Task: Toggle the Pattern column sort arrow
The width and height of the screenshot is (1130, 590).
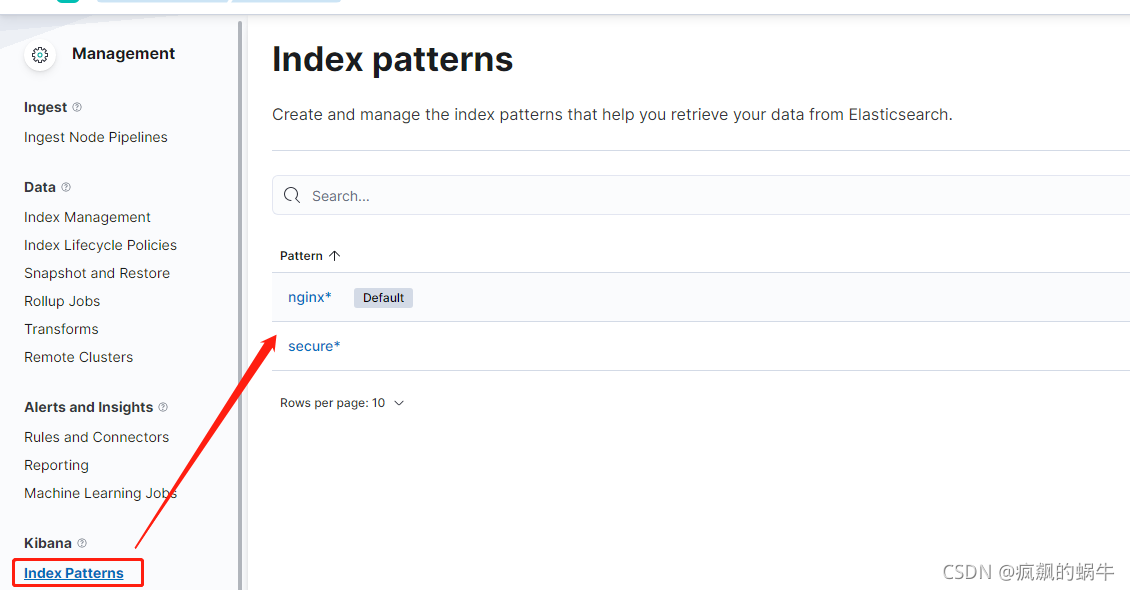Action: (x=335, y=255)
